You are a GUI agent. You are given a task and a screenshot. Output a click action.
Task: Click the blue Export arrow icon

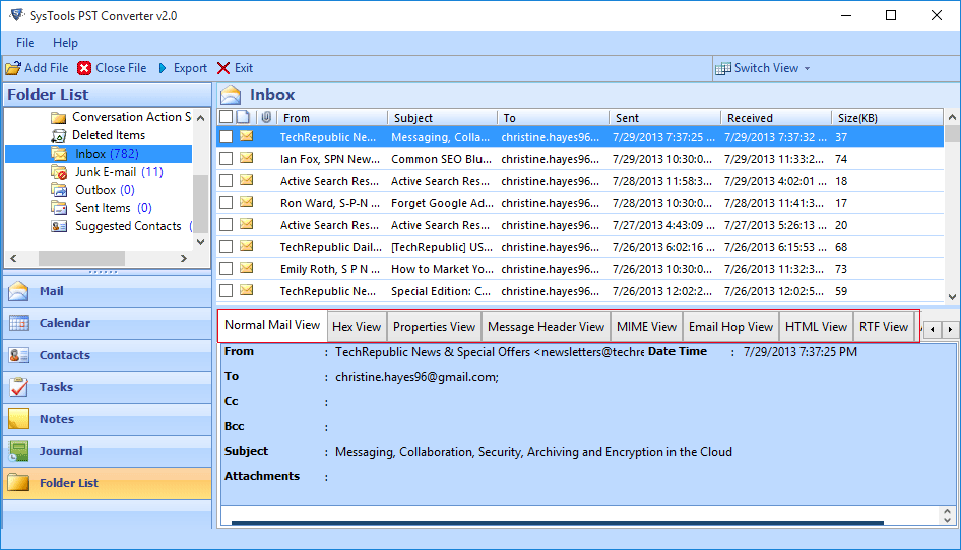[162, 68]
